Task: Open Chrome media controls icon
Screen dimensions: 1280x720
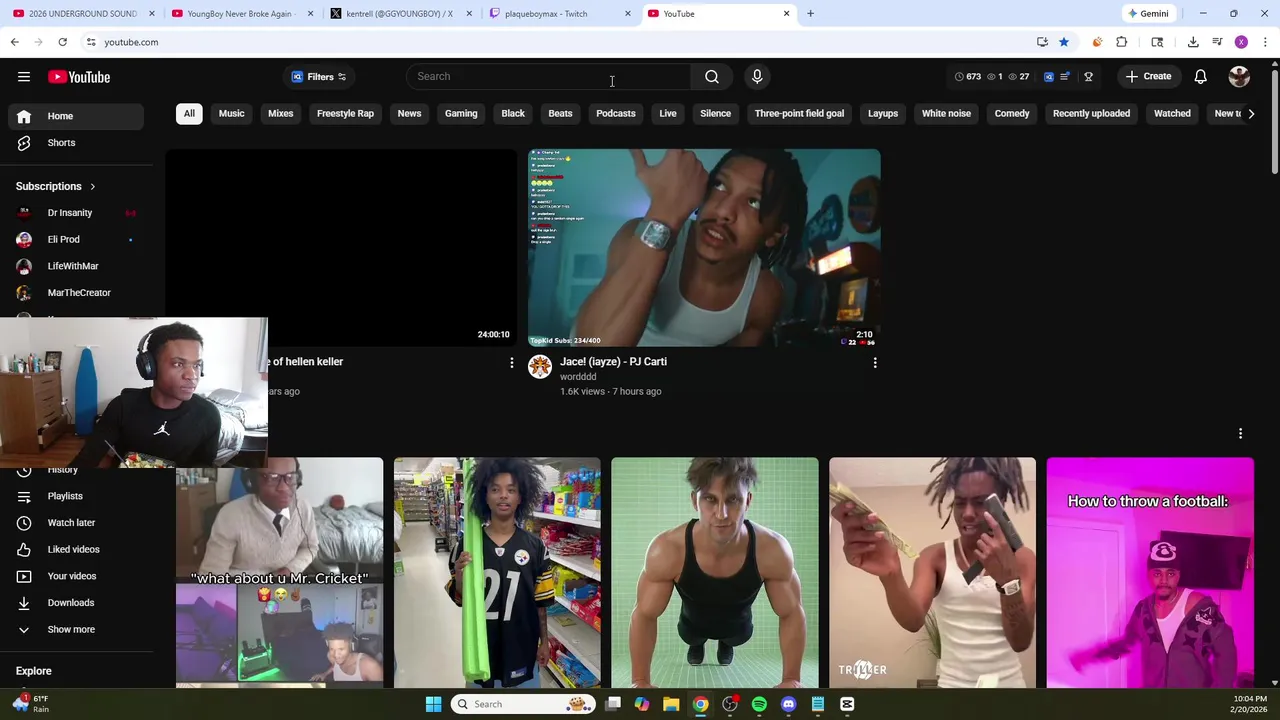Action: click(x=1217, y=42)
